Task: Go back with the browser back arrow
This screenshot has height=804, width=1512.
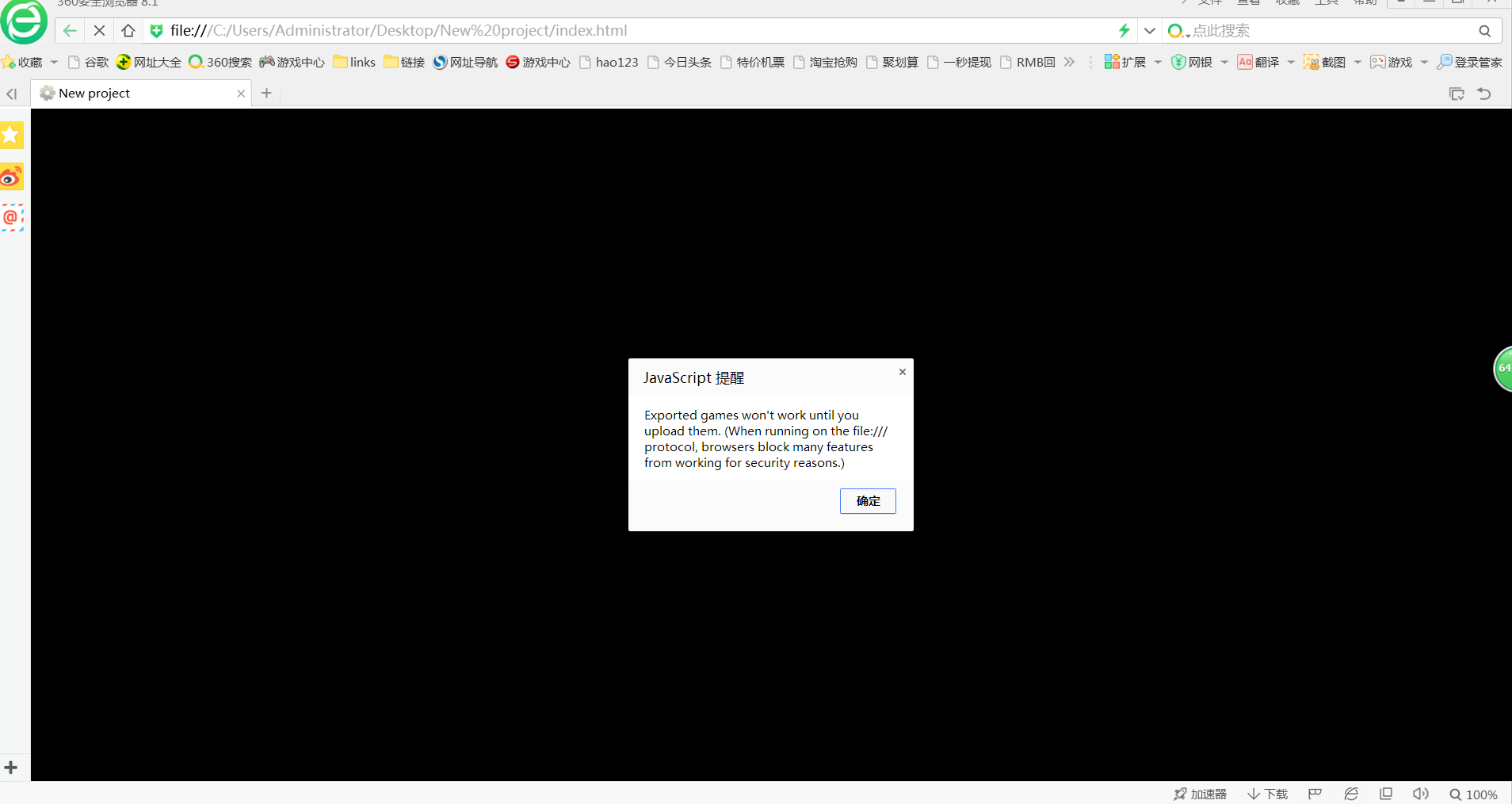Action: pos(70,31)
